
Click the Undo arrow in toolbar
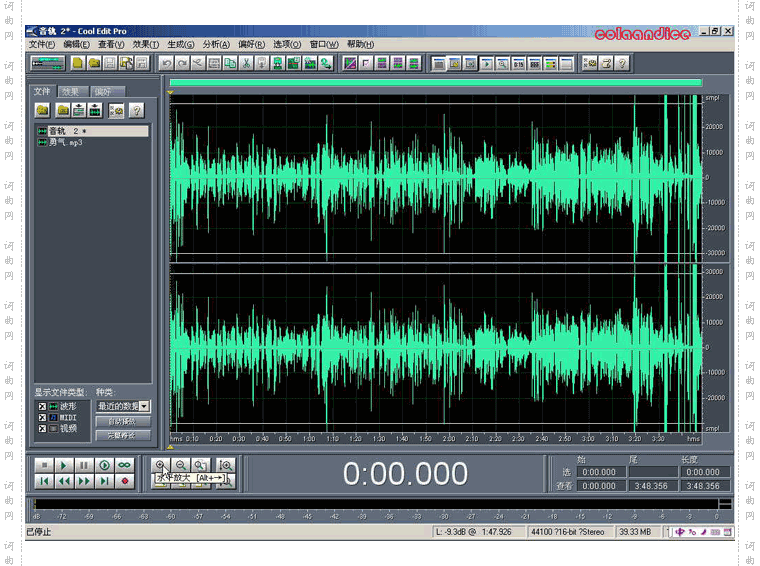166,63
